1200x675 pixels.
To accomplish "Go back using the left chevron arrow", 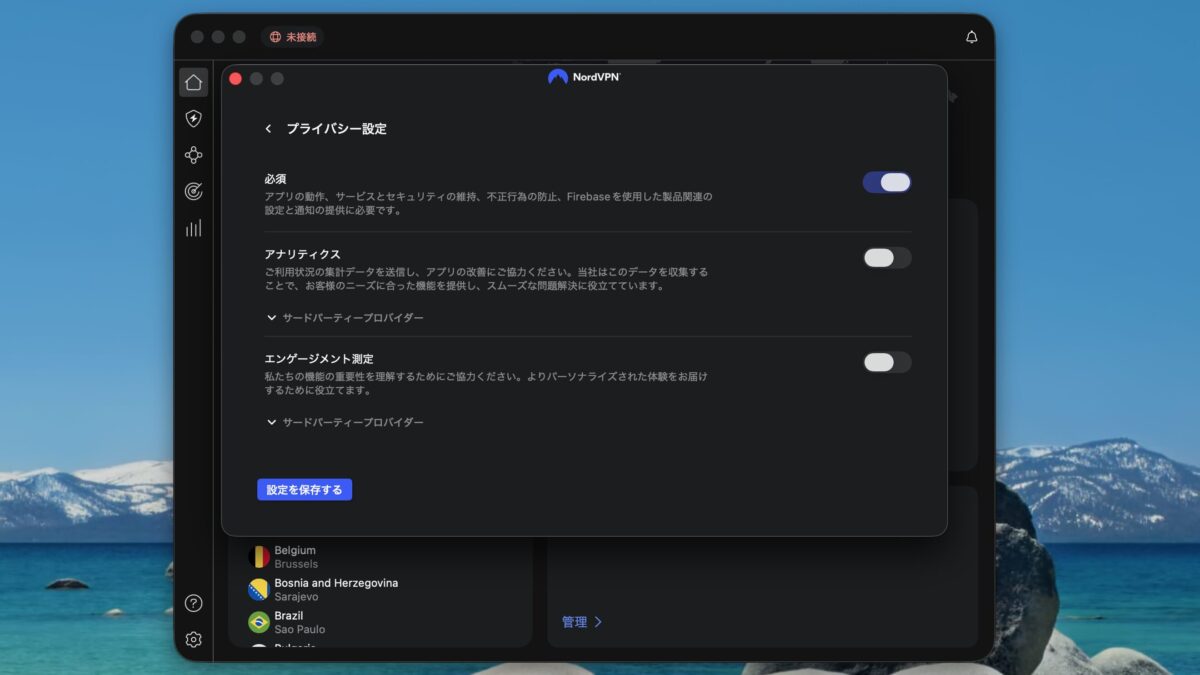I will 267,128.
